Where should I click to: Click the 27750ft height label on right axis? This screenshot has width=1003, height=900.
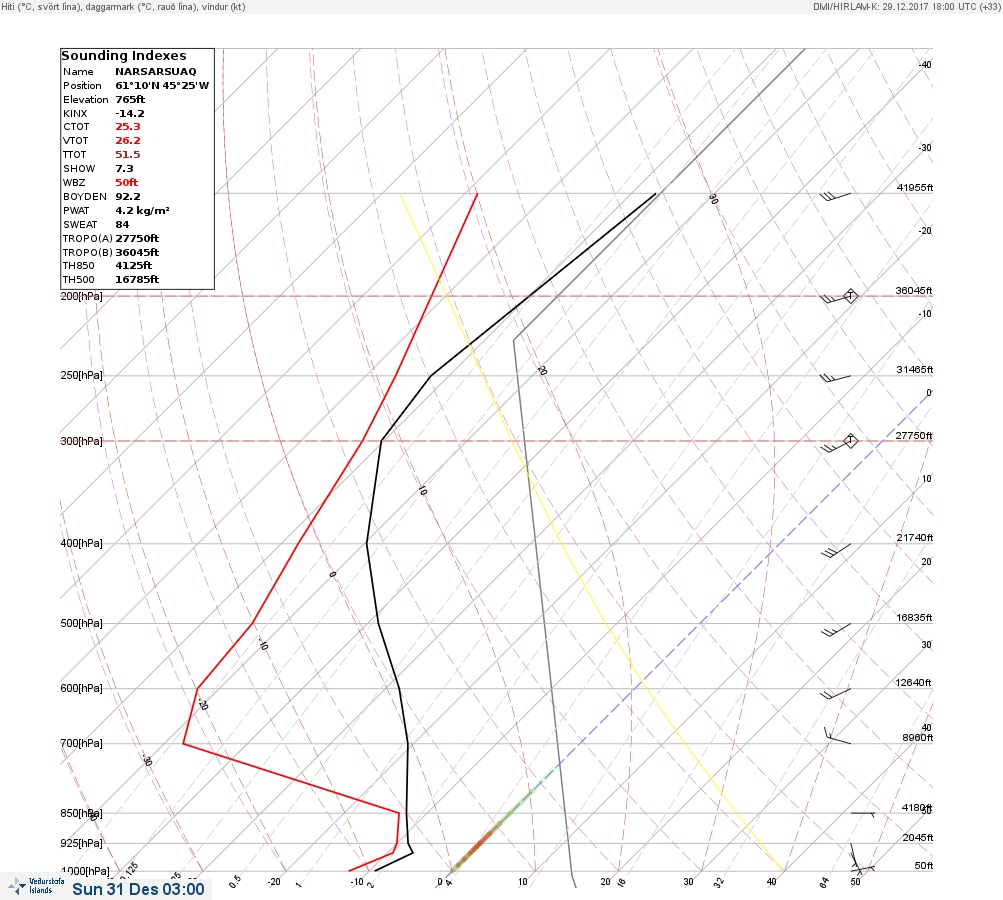914,436
